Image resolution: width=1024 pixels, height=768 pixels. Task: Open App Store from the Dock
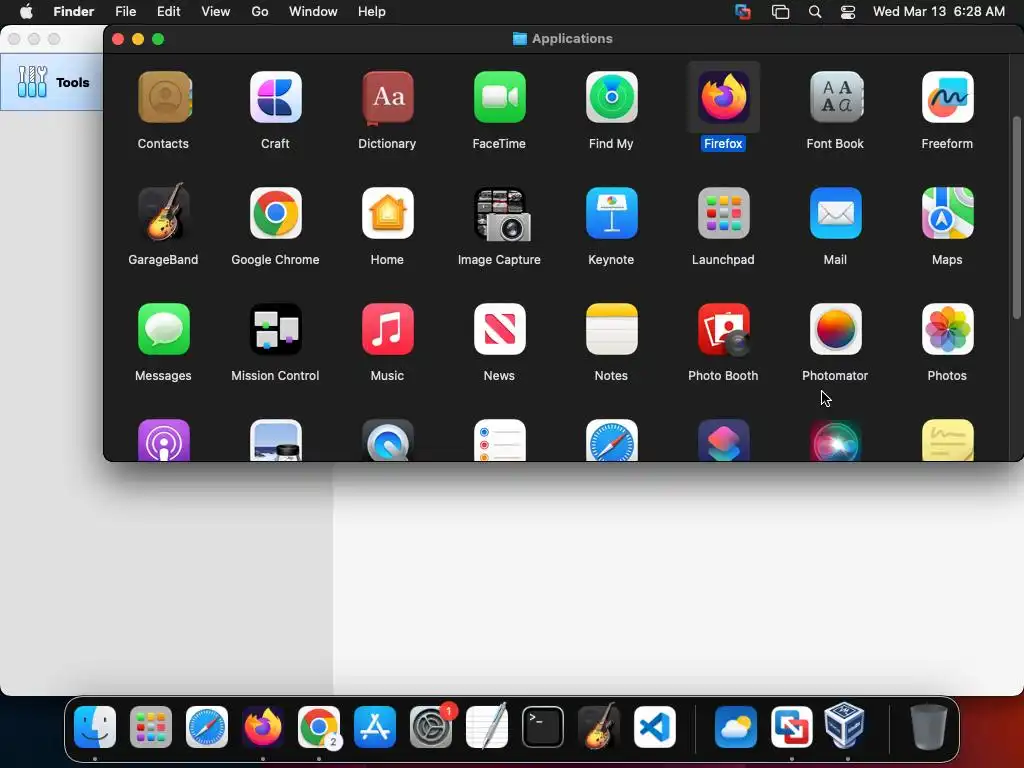[375, 727]
